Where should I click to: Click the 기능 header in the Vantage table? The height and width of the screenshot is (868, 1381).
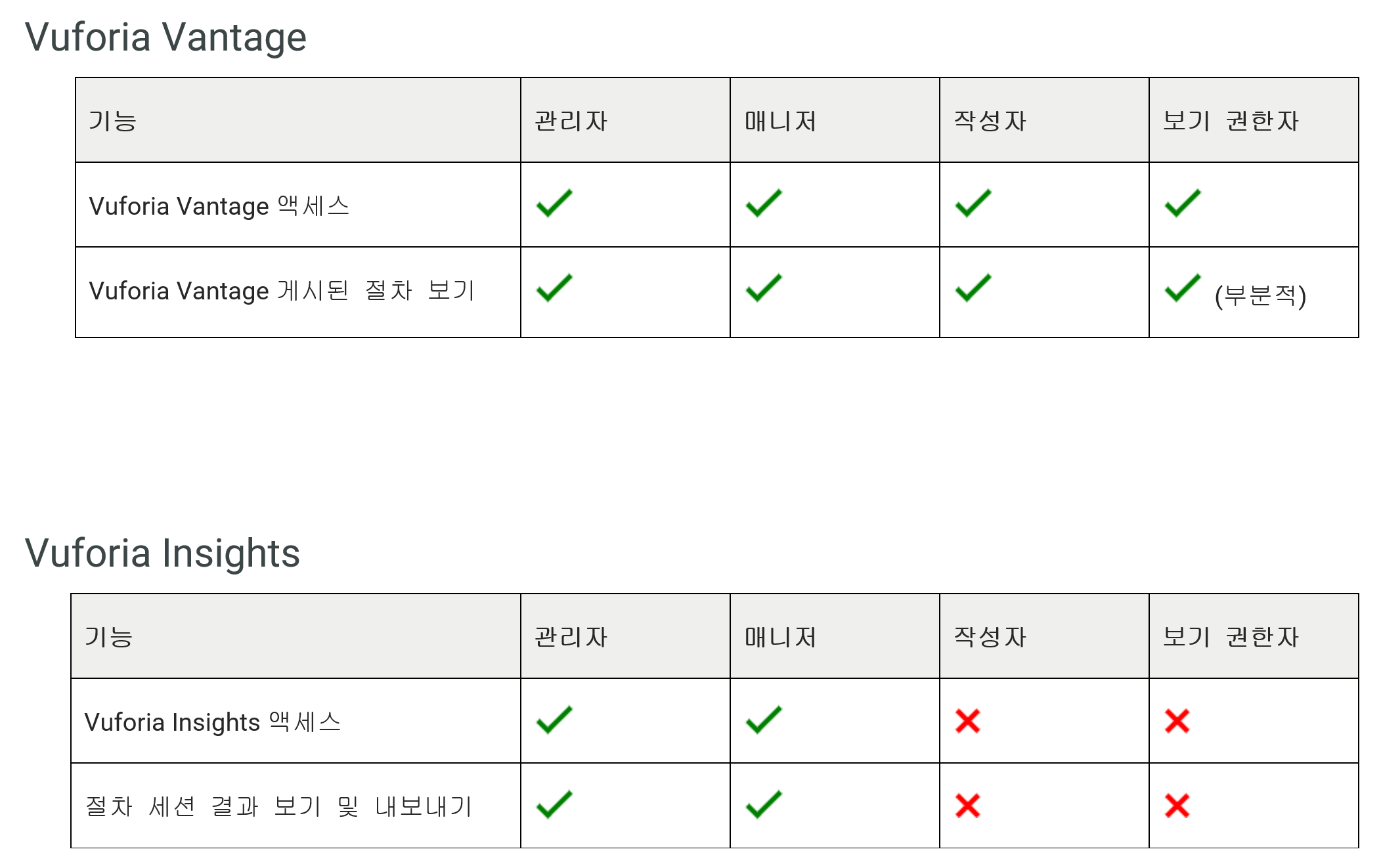113,121
